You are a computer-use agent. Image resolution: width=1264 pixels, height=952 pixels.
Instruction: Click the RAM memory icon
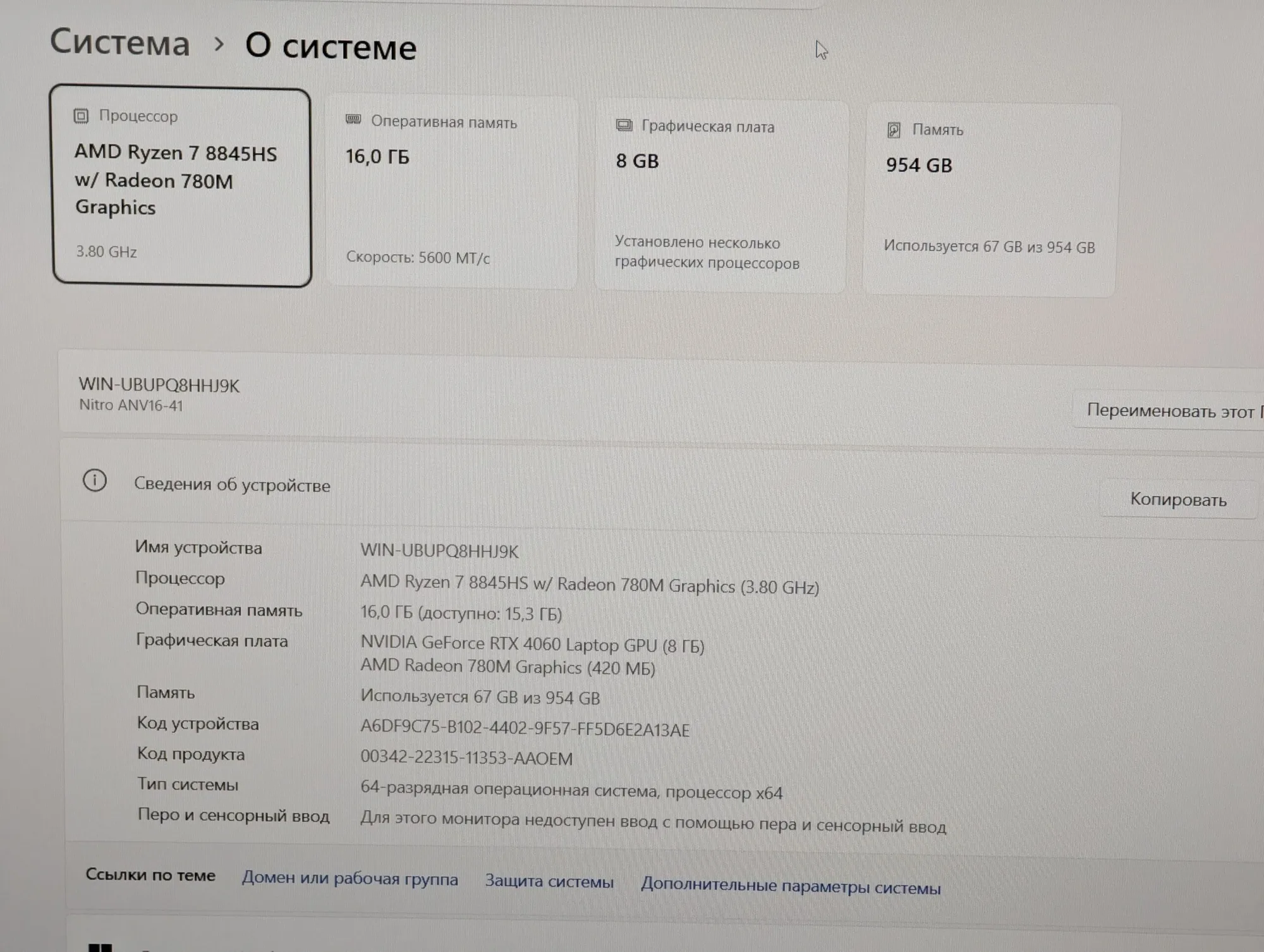point(353,119)
